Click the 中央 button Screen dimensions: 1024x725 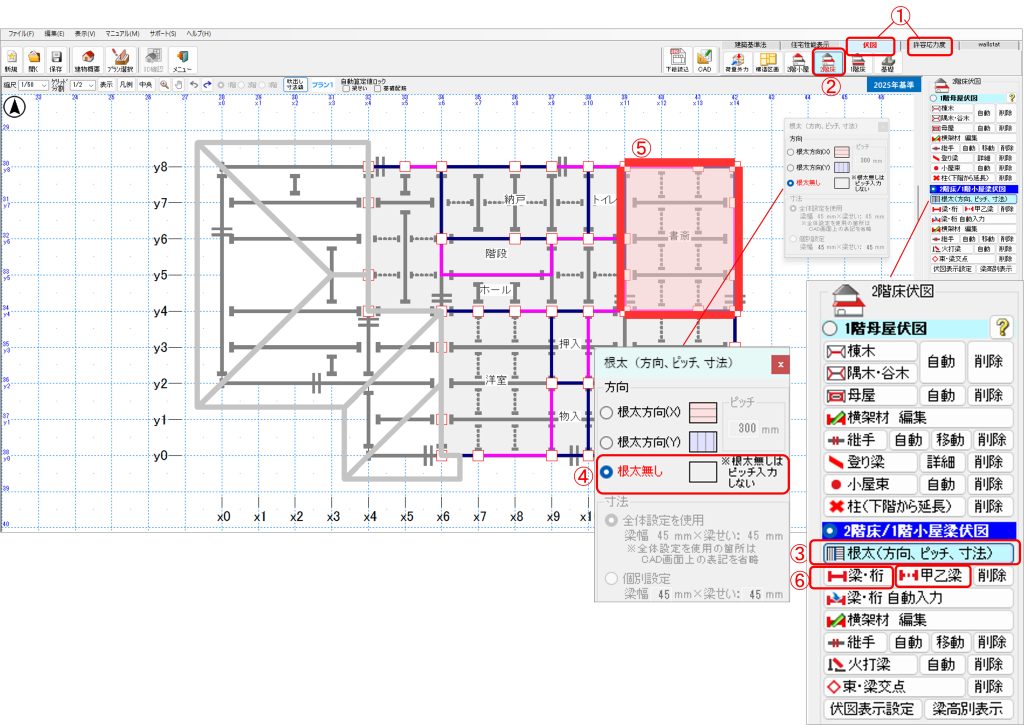point(146,85)
